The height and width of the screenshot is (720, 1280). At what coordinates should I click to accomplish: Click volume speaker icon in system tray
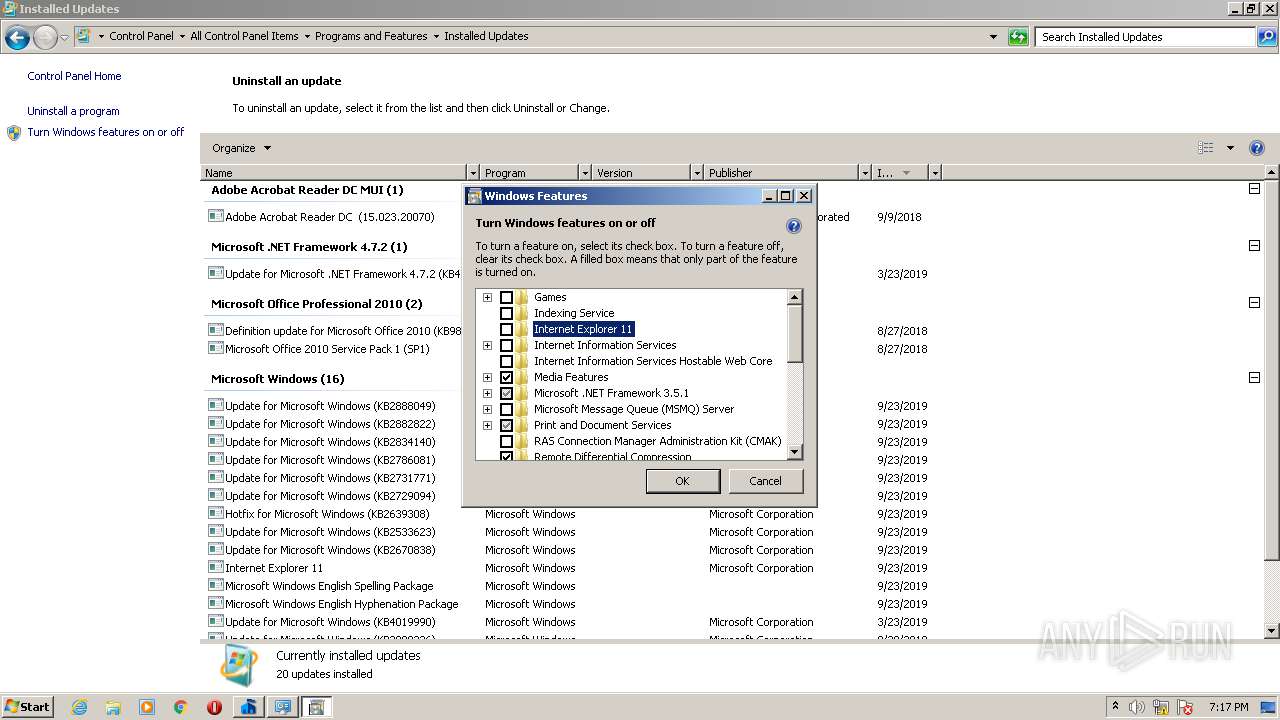[1137, 707]
